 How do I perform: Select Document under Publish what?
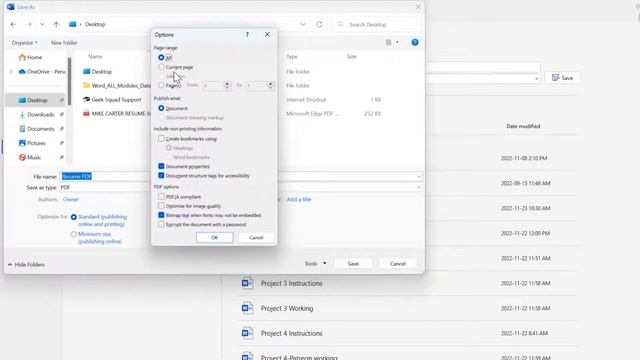coord(161,108)
